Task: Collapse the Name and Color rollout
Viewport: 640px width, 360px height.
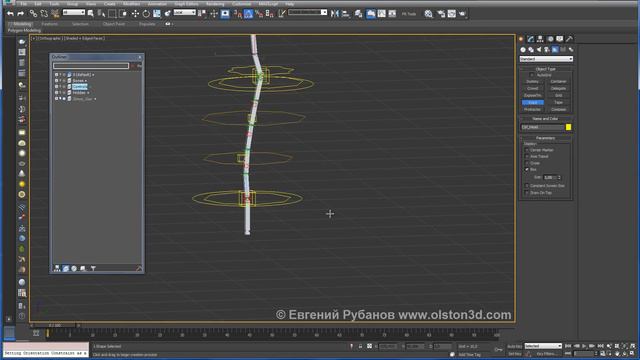Action: 546,119
